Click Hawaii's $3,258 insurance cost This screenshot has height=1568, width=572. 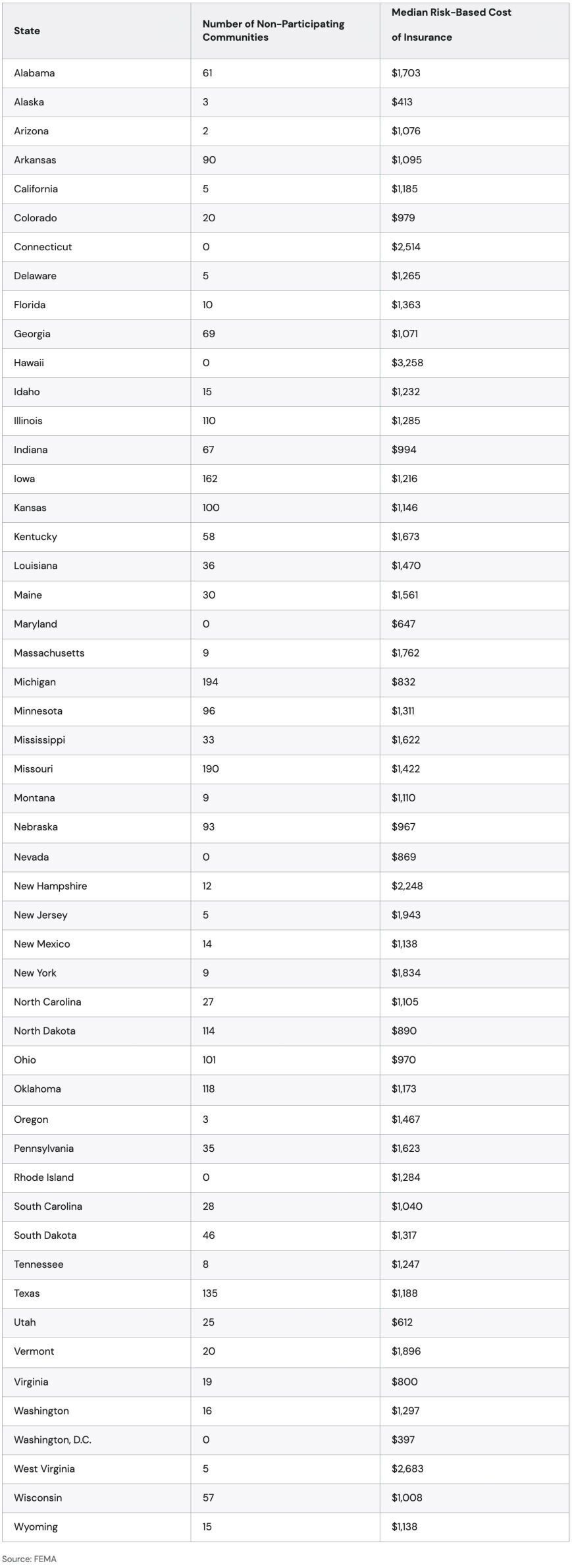click(406, 363)
